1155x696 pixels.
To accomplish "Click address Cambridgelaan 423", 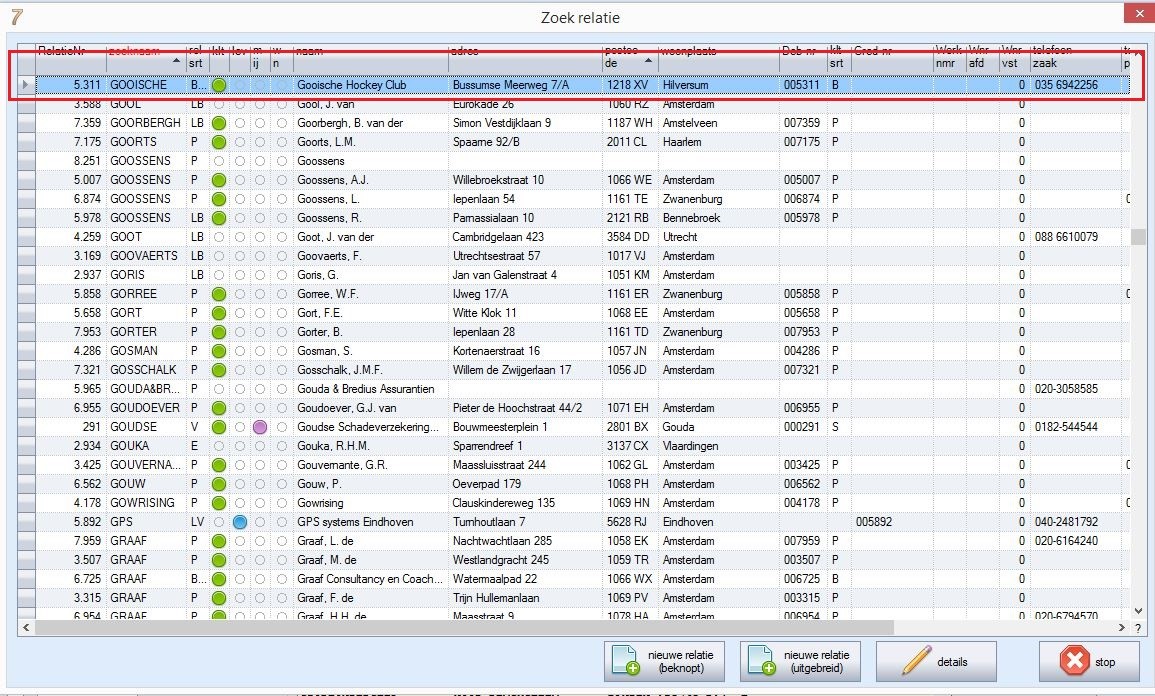I will tap(498, 237).
